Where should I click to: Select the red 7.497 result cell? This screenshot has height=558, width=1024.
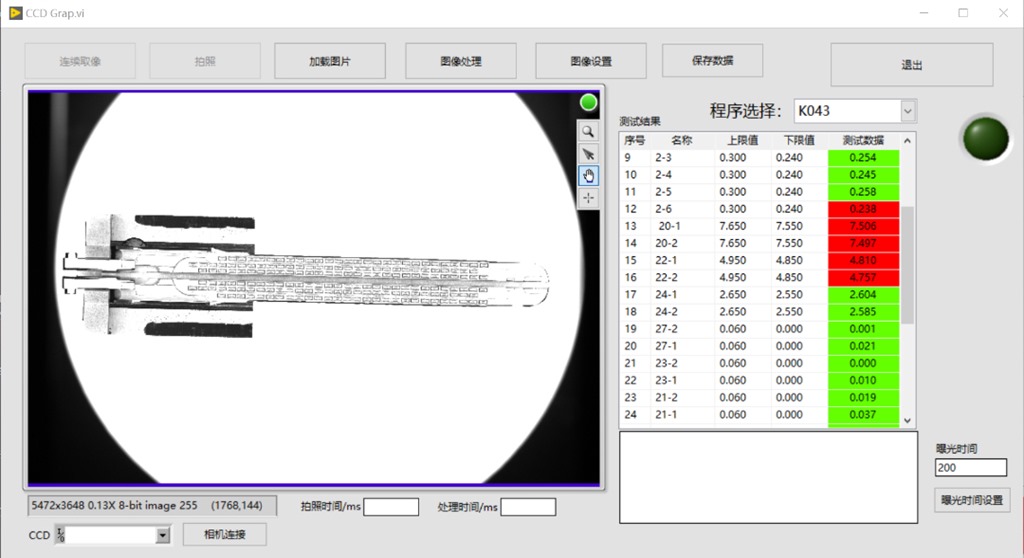pyautogui.click(x=863, y=243)
